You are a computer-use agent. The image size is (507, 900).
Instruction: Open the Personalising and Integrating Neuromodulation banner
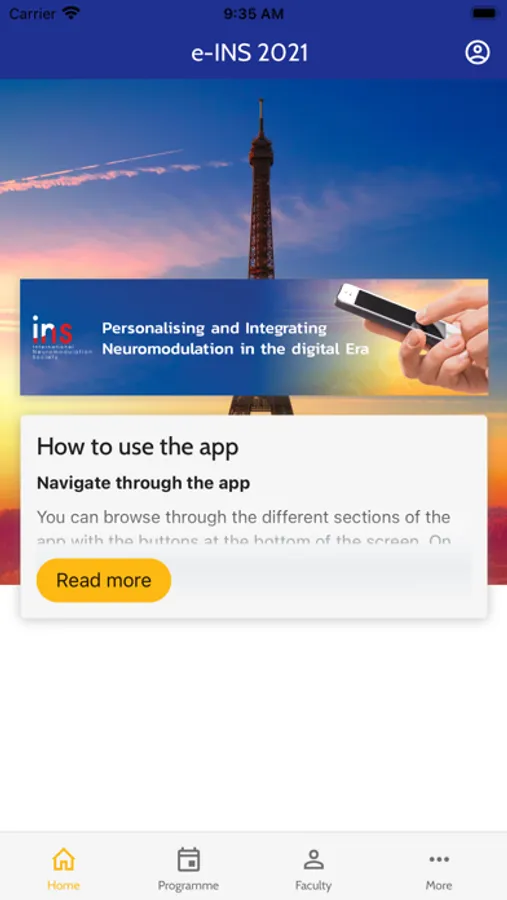(254, 337)
